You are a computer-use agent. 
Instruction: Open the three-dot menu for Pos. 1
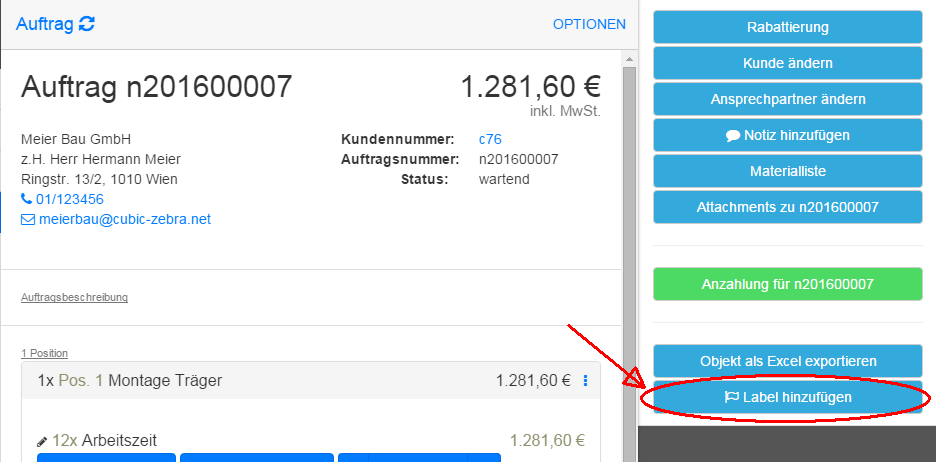pos(586,380)
